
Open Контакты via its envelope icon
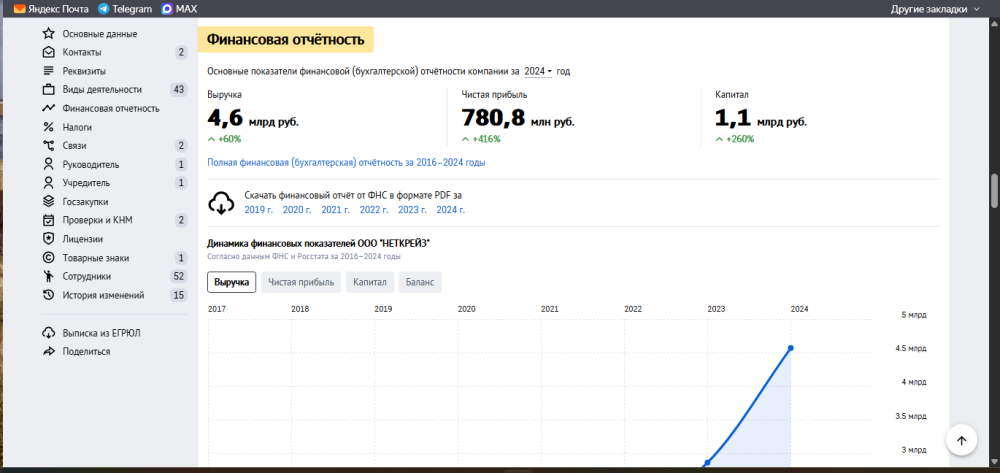[x=48, y=52]
